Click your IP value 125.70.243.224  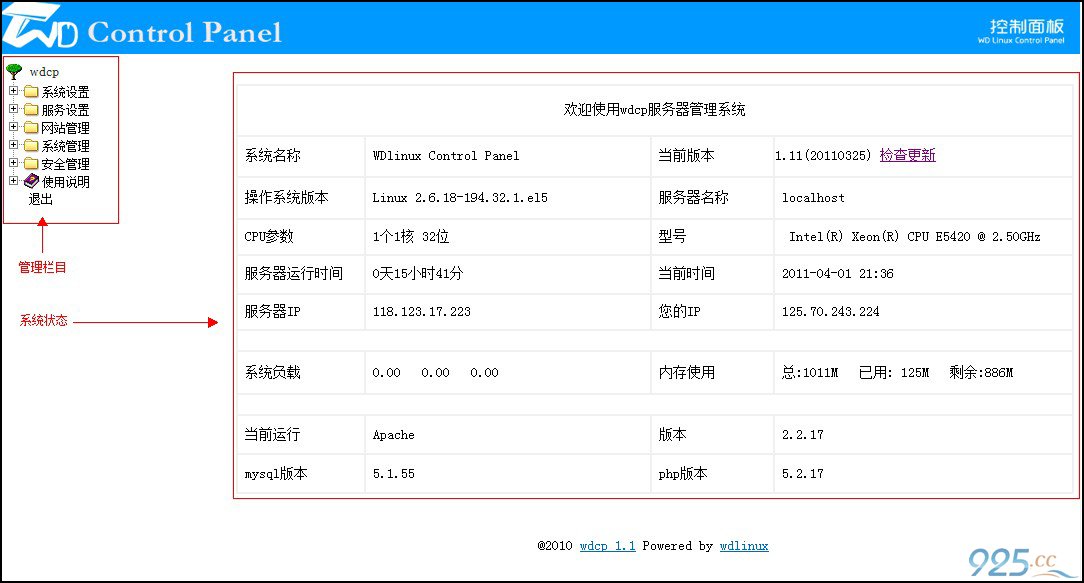click(830, 311)
